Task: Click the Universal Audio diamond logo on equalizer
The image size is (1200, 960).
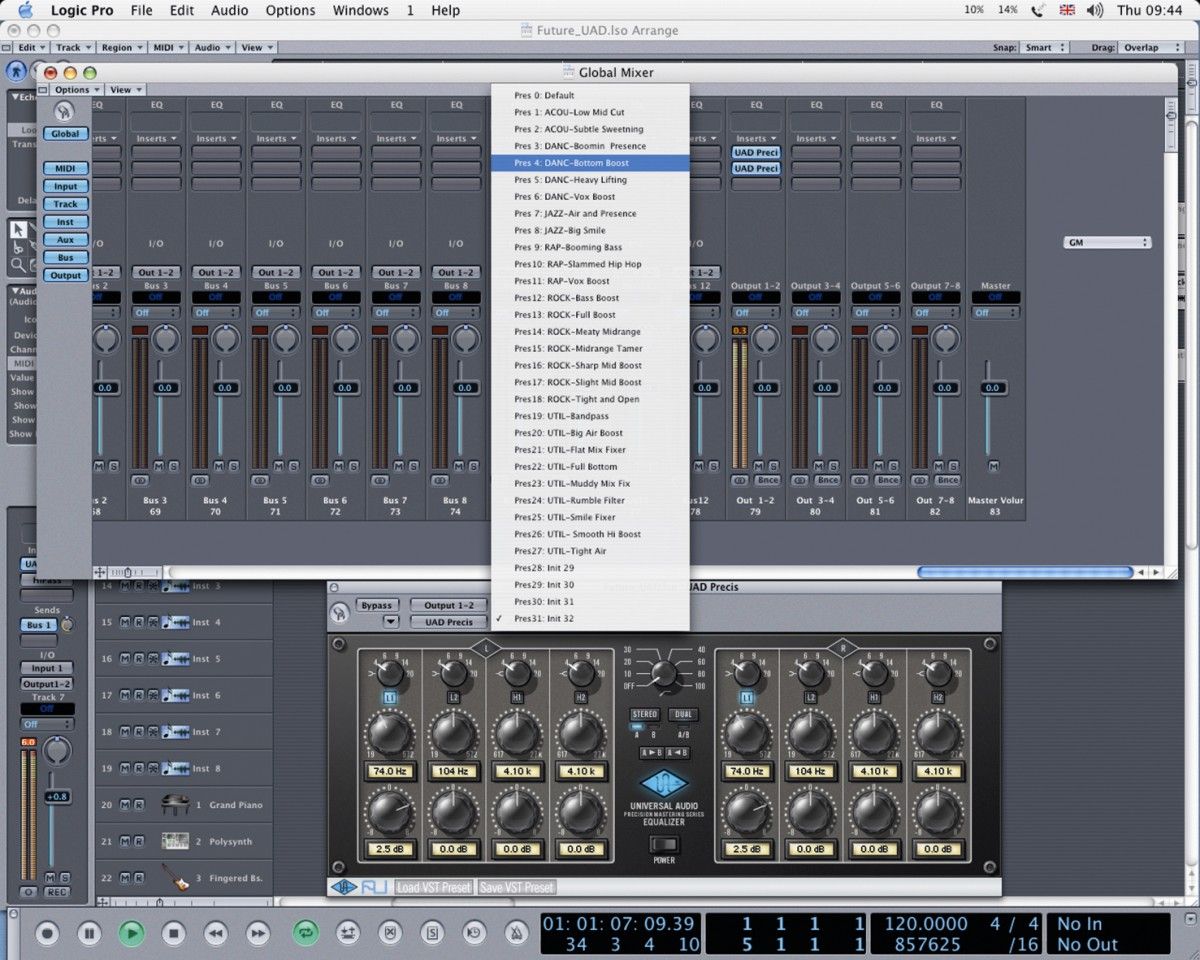Action: coord(664,784)
